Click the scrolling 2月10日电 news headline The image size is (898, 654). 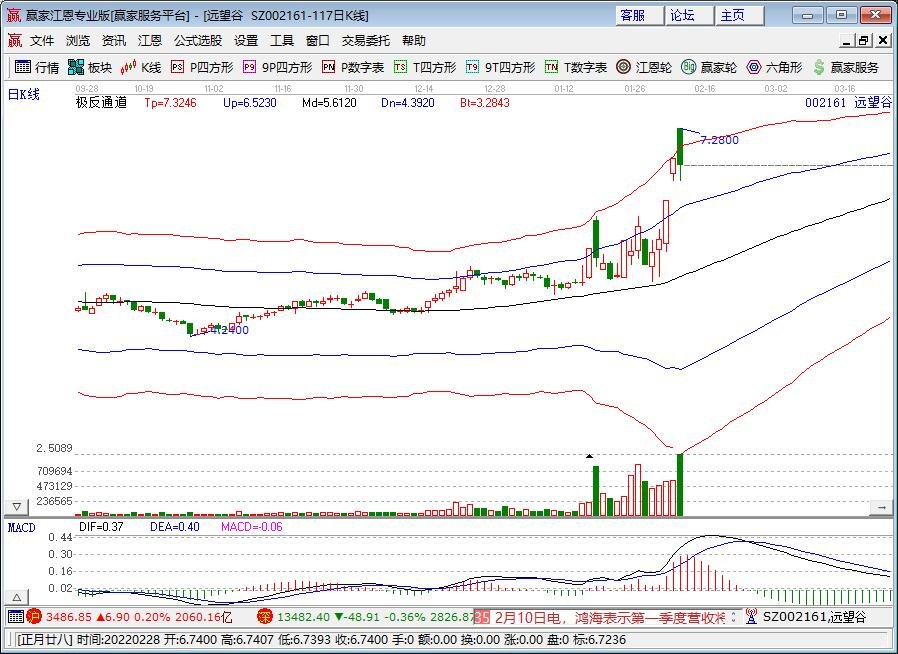609,617
